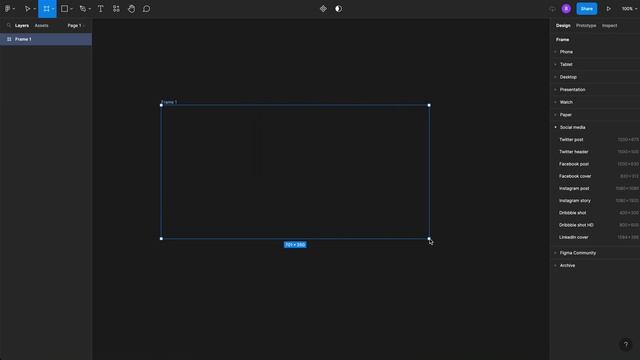Select the Move tool
This screenshot has width=640, height=360.
27,9
